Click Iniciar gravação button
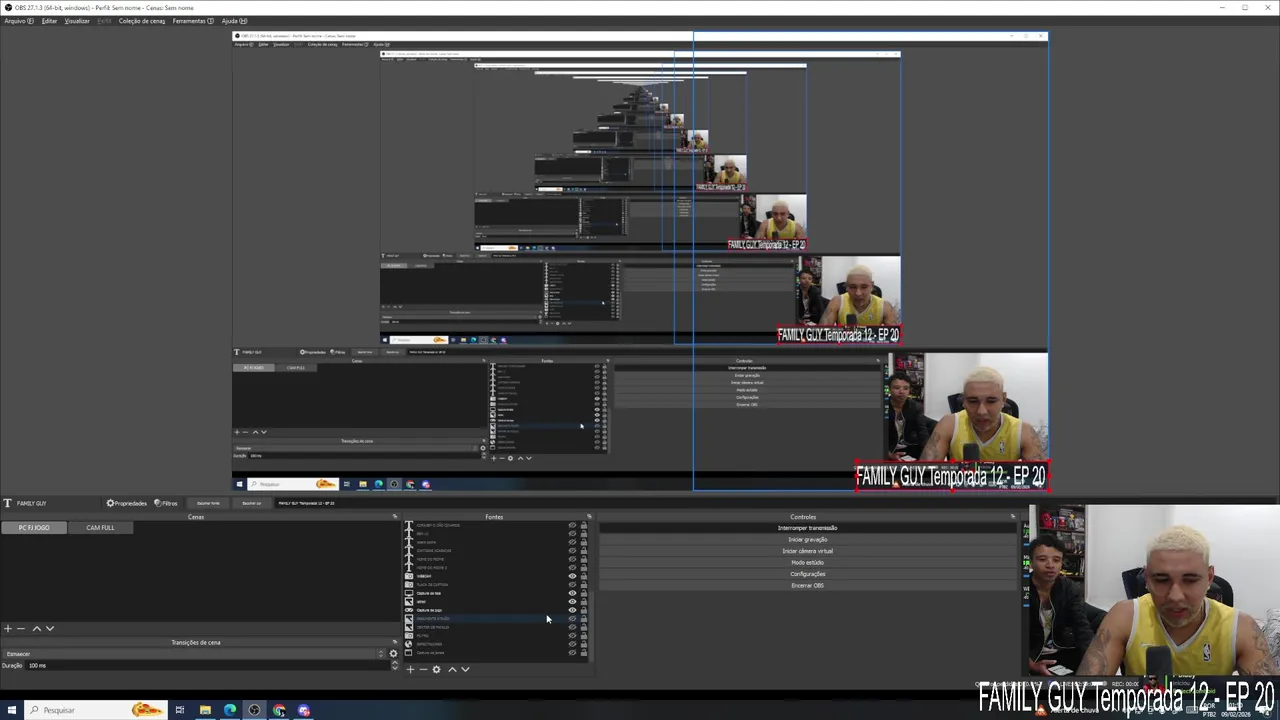The image size is (1280, 720). [x=808, y=539]
